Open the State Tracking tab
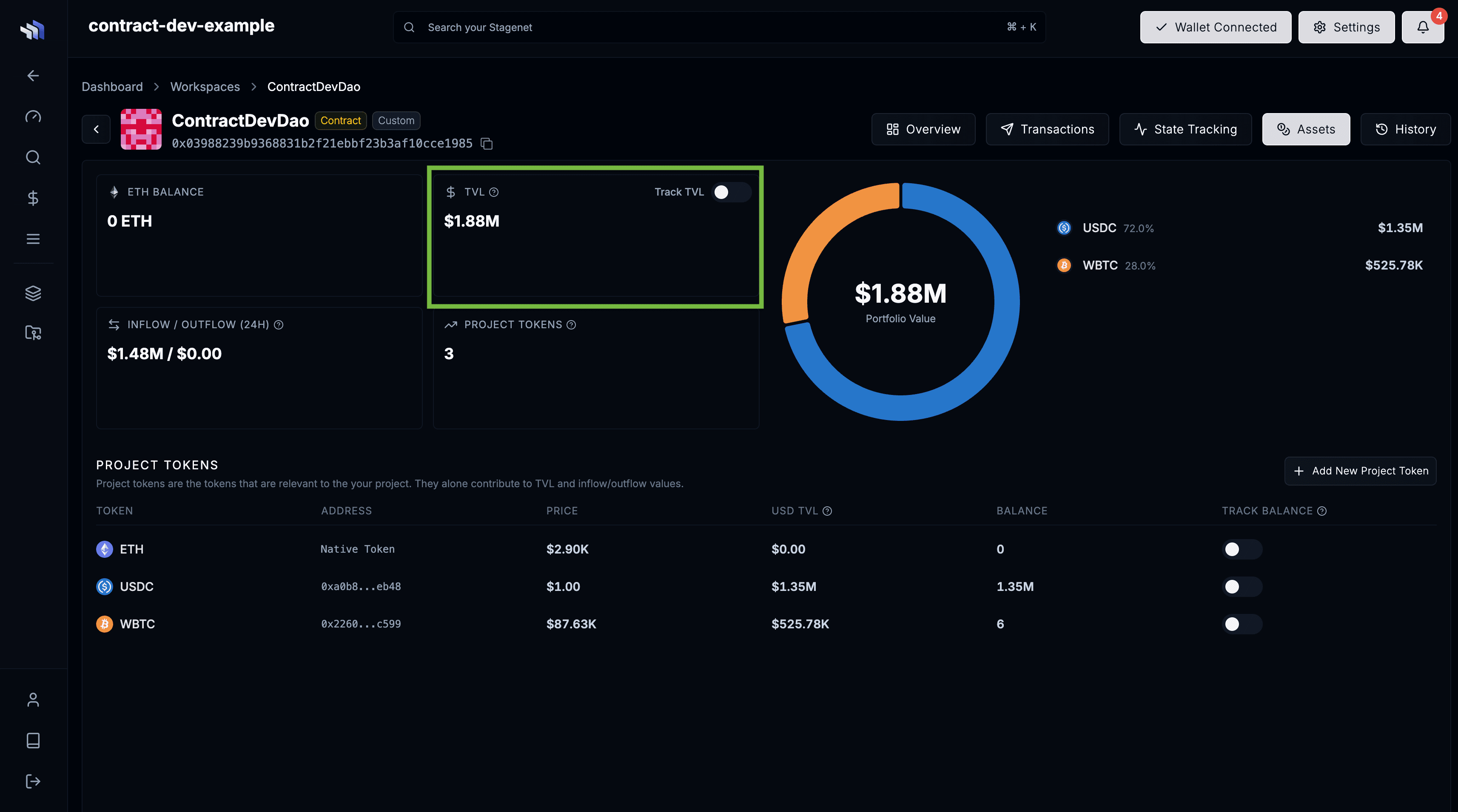 1185,129
